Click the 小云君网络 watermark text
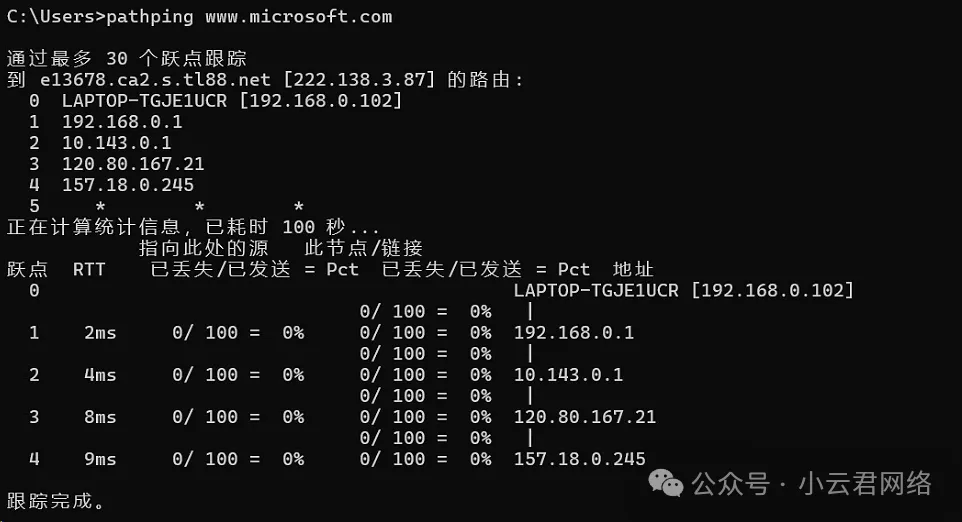962x522 pixels. pyautogui.click(x=865, y=485)
